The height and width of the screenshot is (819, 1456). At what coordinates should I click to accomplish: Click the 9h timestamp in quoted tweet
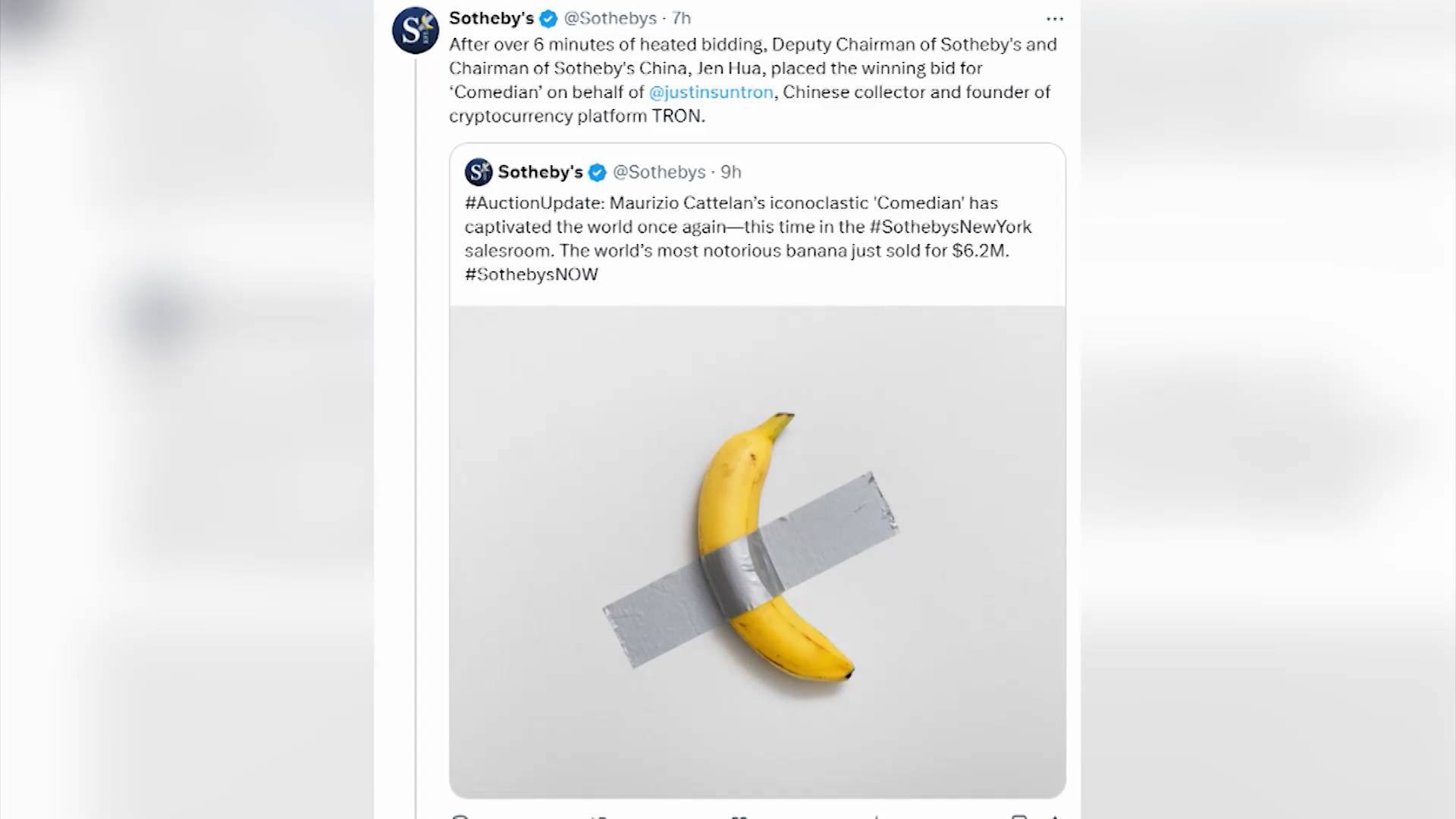click(731, 172)
